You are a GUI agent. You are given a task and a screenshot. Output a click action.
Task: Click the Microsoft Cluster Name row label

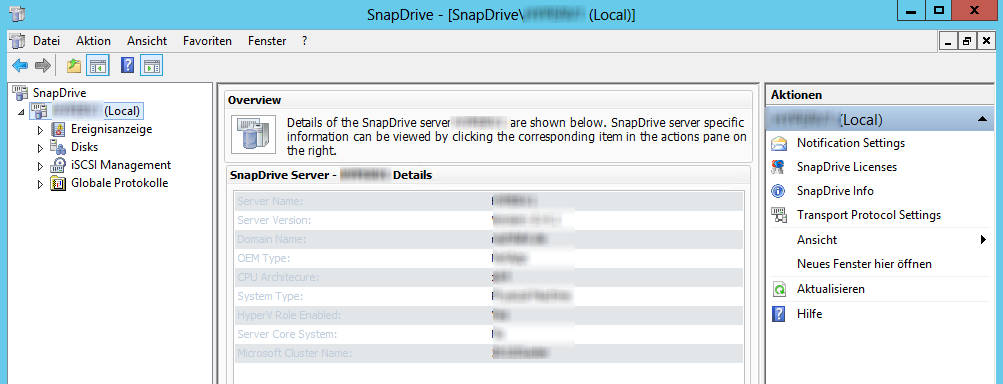coord(294,353)
